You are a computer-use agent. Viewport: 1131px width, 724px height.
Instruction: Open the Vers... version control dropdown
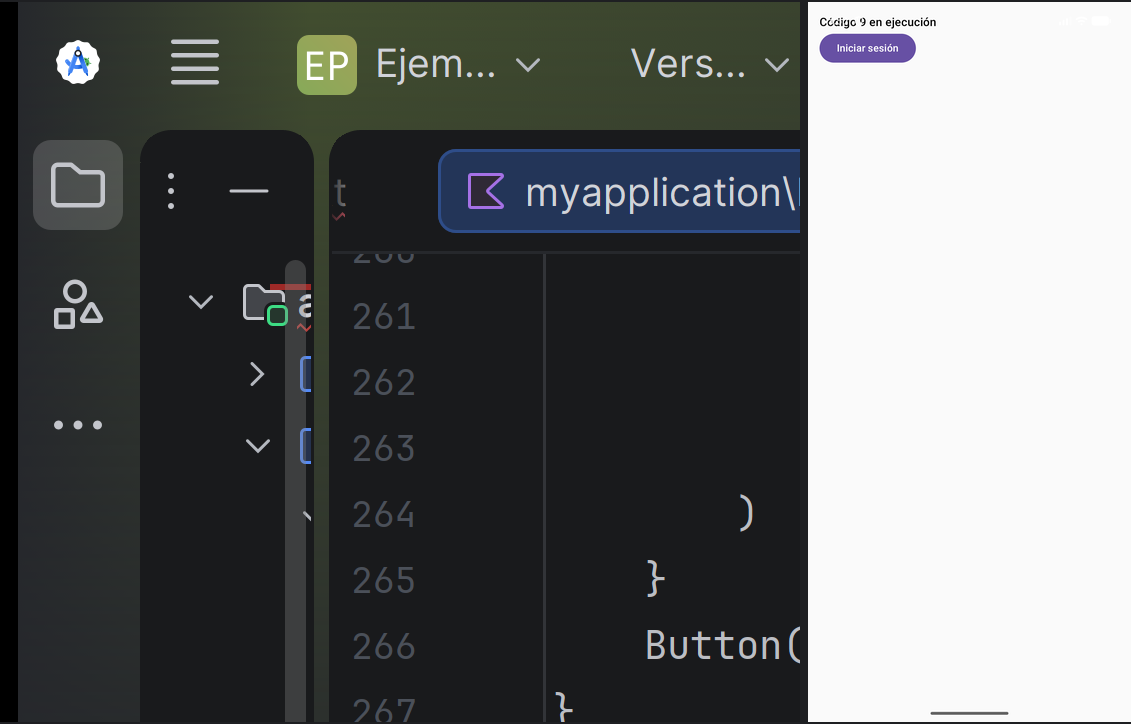(710, 65)
